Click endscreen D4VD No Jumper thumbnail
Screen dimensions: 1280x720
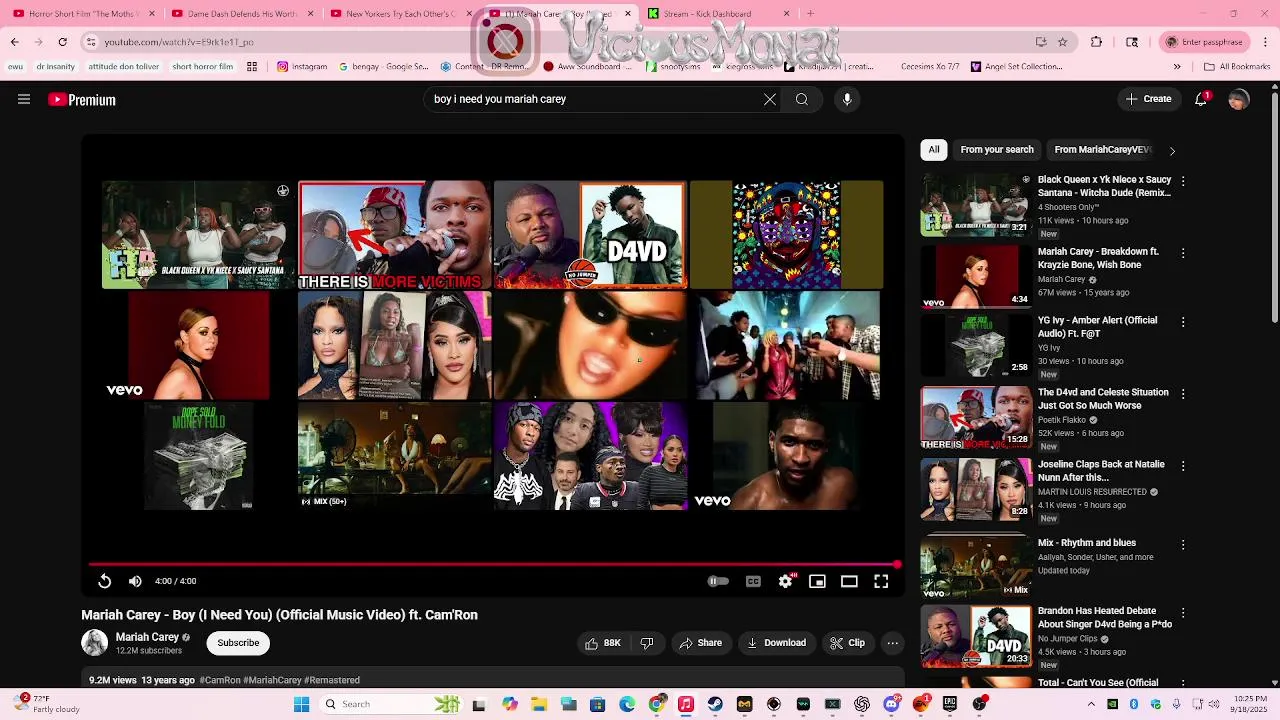pos(590,235)
